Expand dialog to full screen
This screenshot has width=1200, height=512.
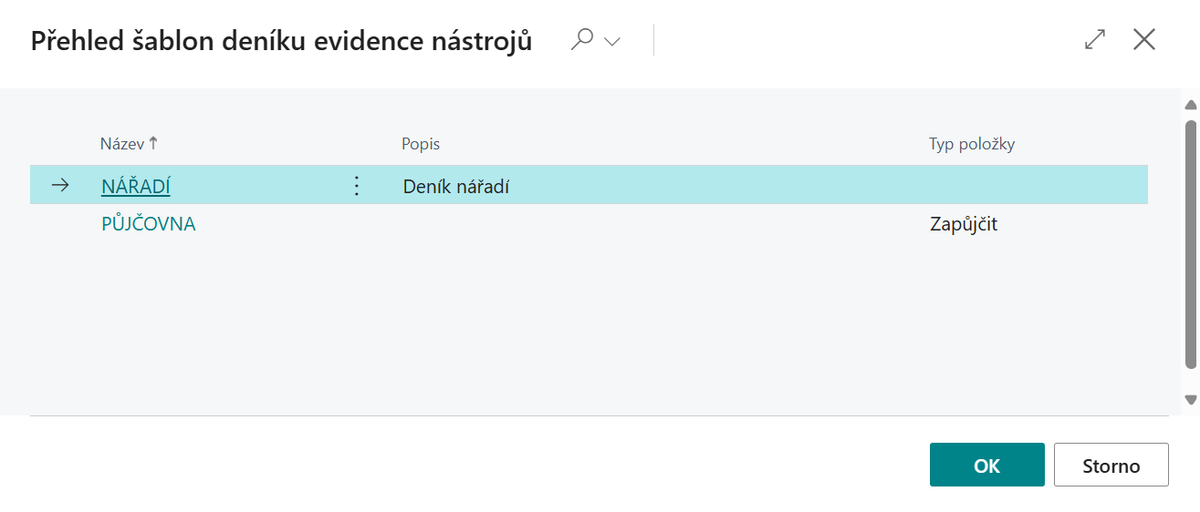[x=1095, y=40]
